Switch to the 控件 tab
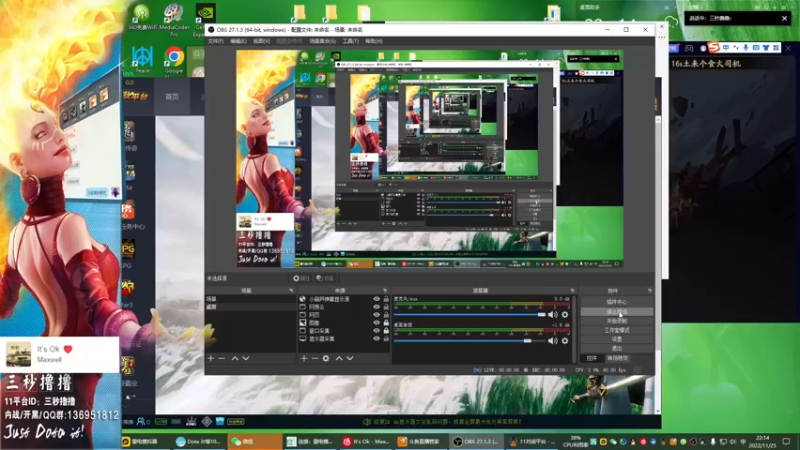The image size is (800, 450). [591, 358]
